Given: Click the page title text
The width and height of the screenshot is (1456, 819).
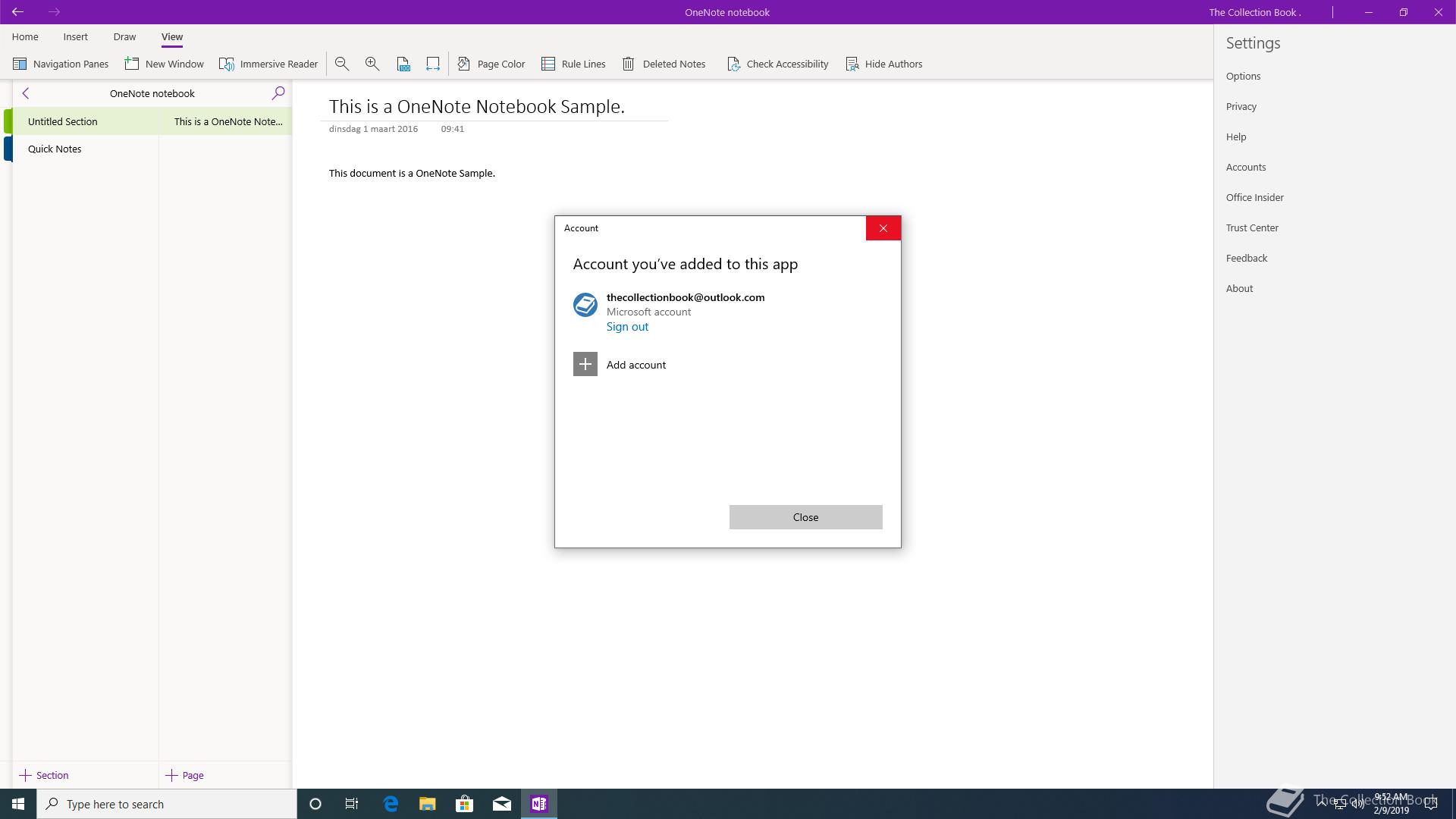Looking at the screenshot, I should [477, 107].
